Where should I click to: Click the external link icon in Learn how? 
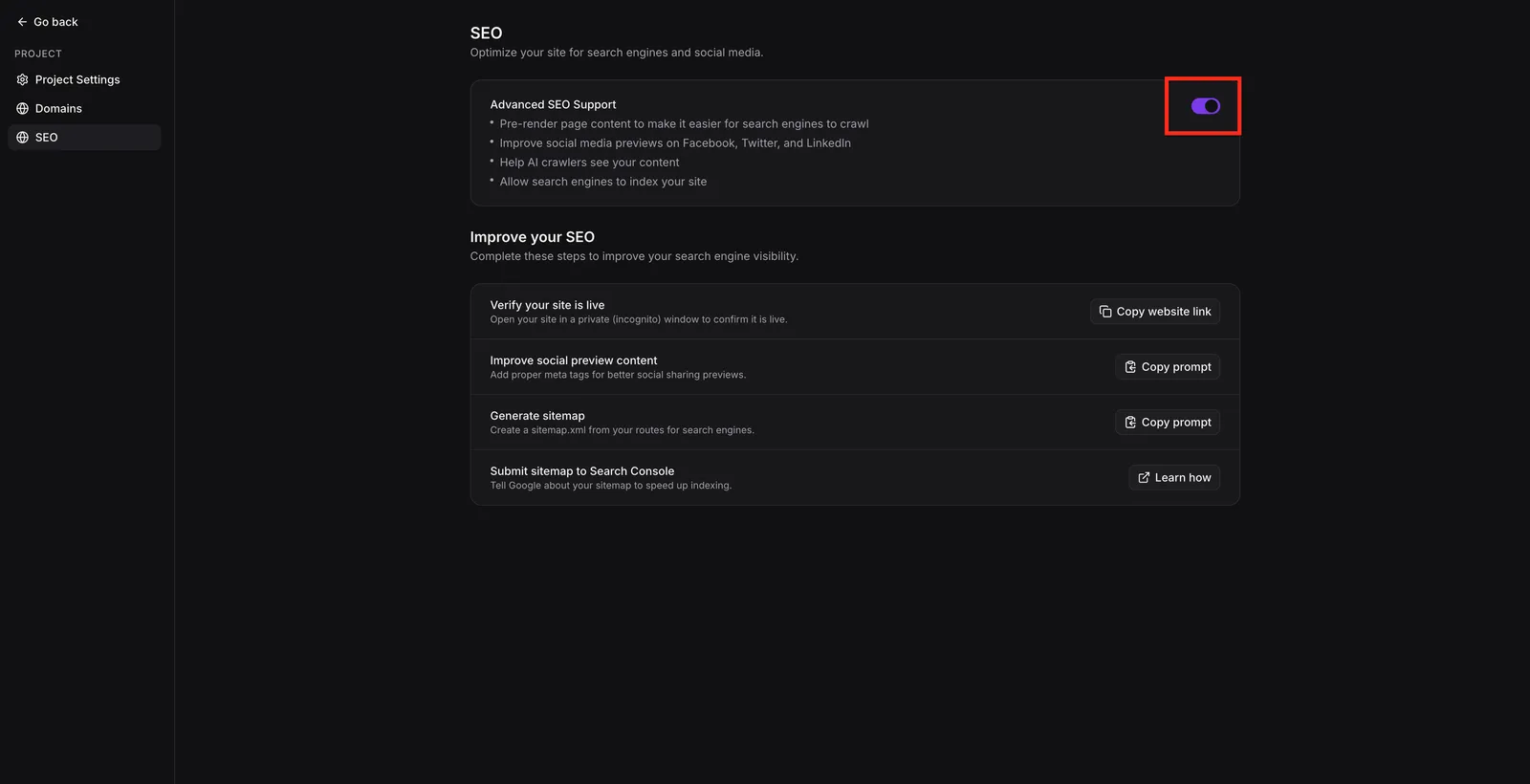click(x=1144, y=478)
